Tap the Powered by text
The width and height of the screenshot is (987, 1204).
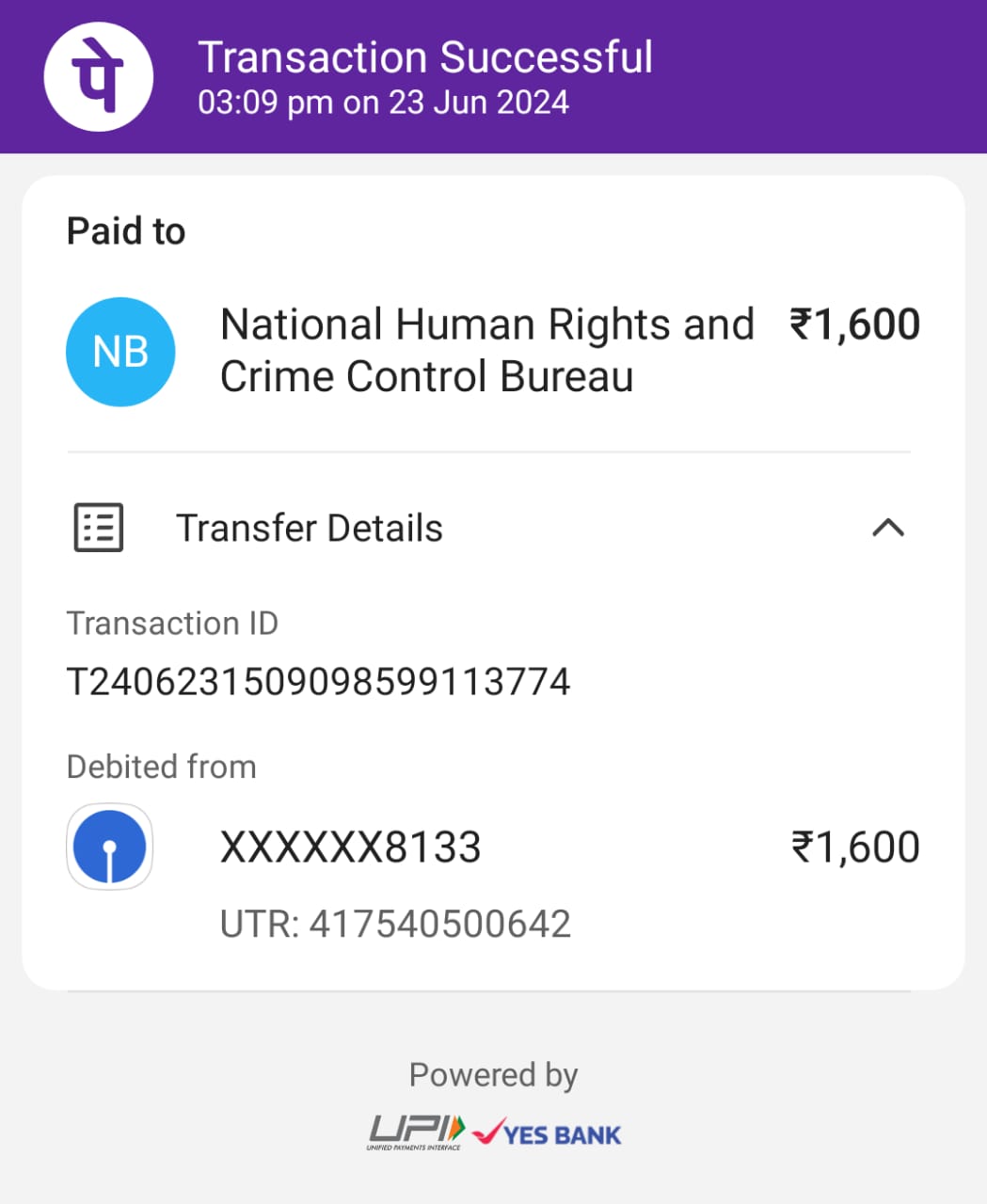pyautogui.click(x=493, y=1074)
